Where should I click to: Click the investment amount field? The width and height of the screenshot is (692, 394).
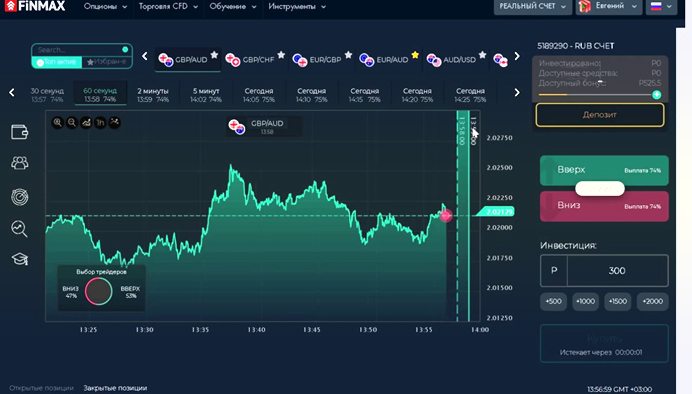pos(617,270)
